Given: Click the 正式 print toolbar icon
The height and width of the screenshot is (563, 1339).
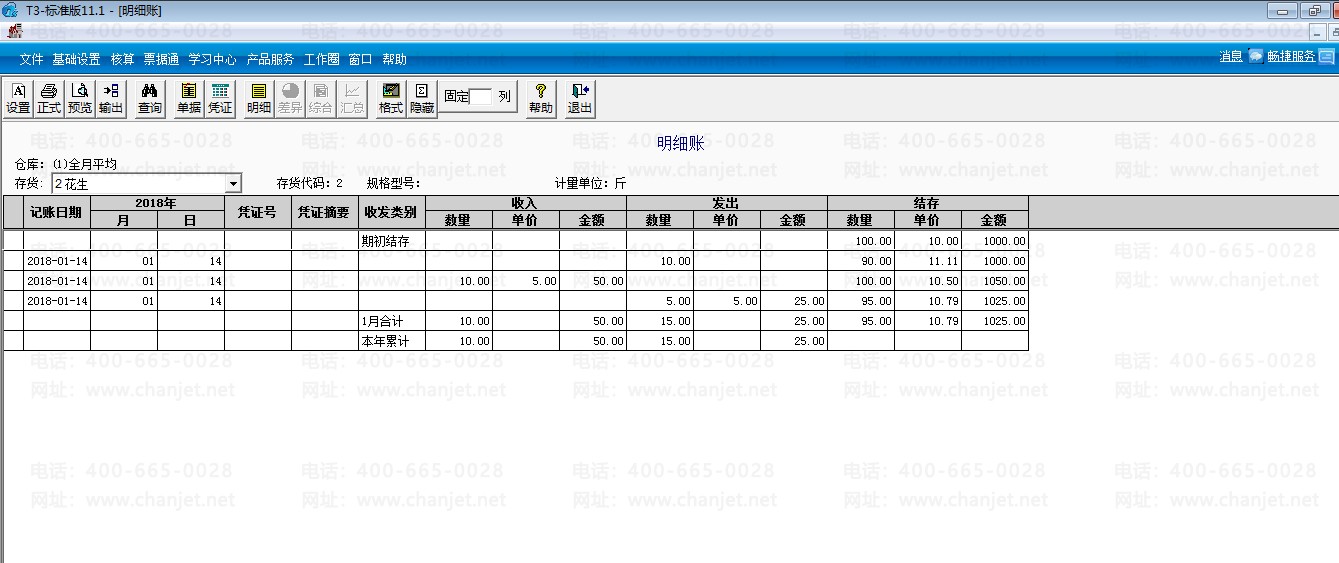Looking at the screenshot, I should (48, 98).
